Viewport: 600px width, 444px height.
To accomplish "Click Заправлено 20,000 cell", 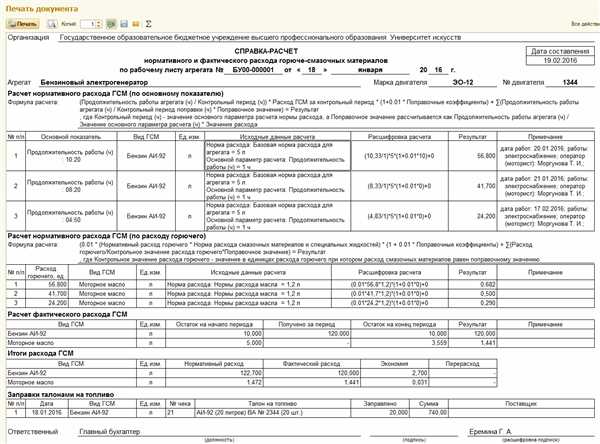I will click(380, 413).
